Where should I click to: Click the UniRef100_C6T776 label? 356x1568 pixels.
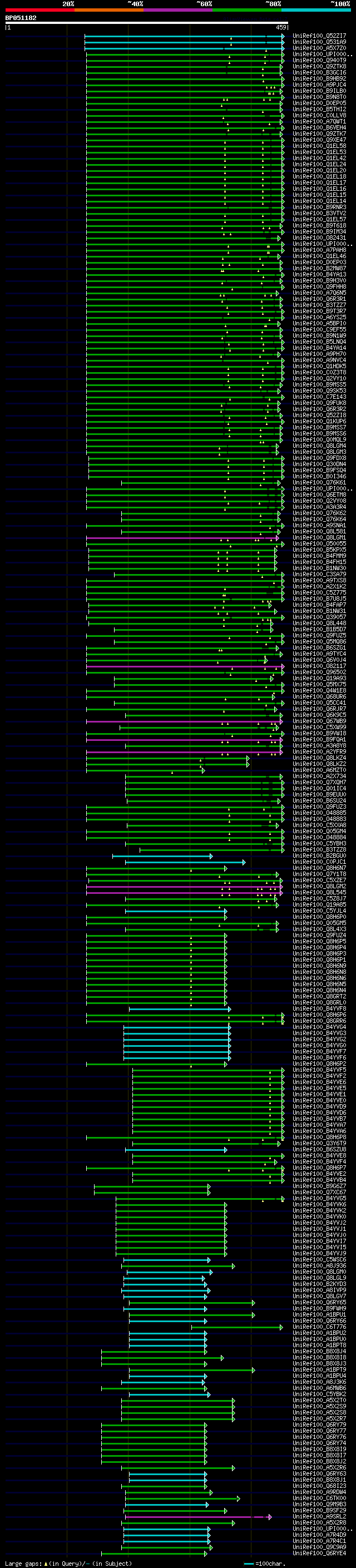[319, 1327]
